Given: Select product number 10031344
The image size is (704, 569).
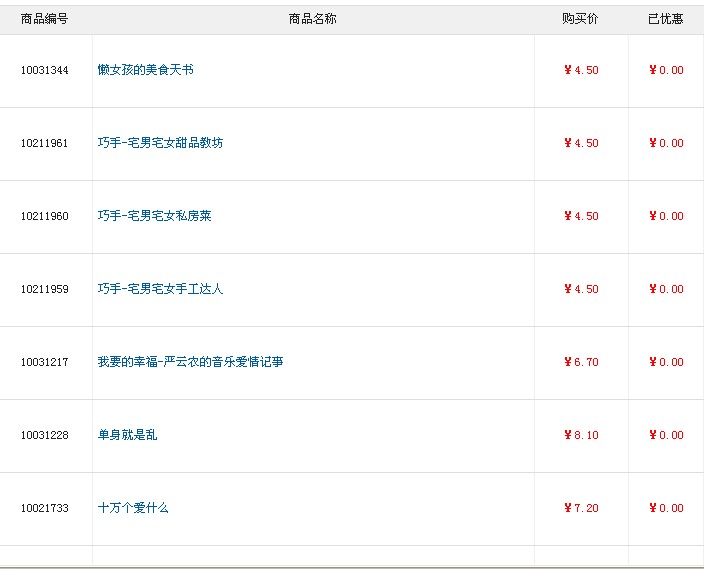Looking at the screenshot, I should click(x=44, y=70).
